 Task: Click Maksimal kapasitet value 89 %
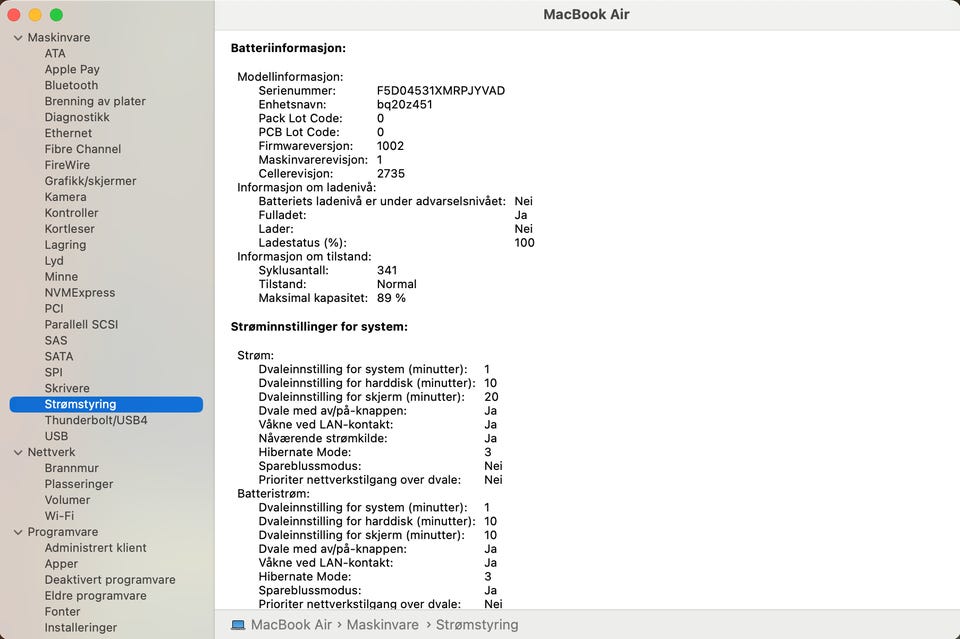coord(391,297)
